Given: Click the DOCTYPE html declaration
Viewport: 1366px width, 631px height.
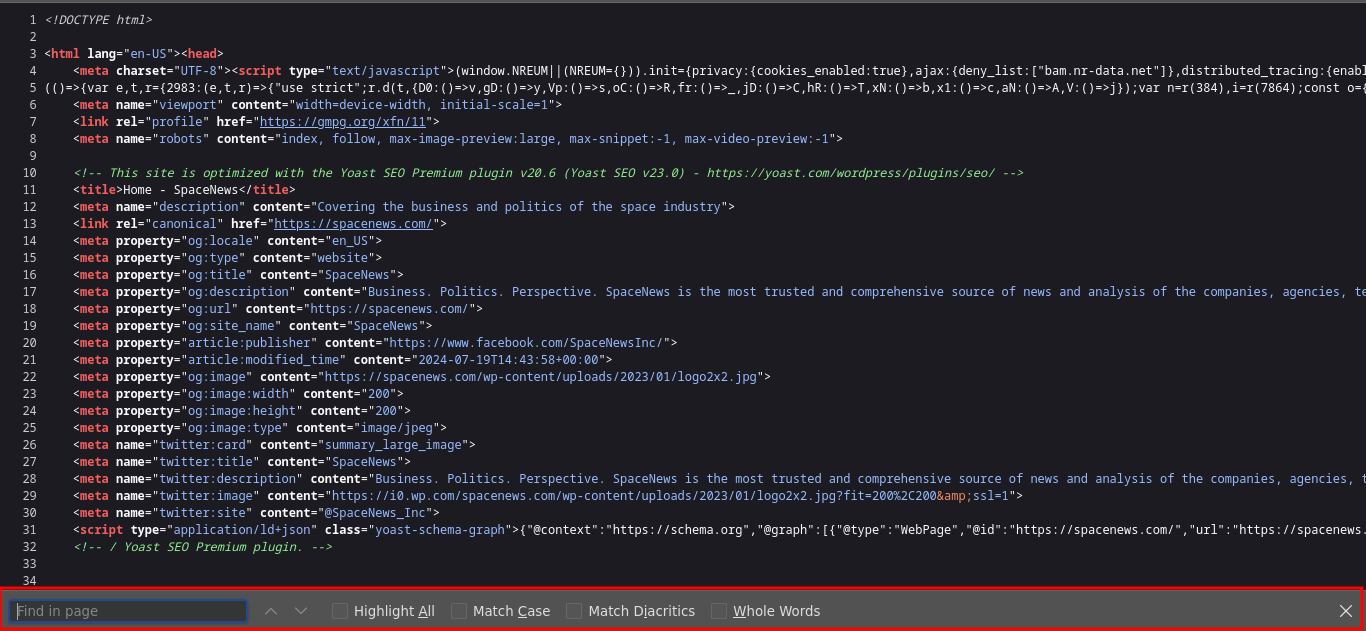Looking at the screenshot, I should coord(99,20).
